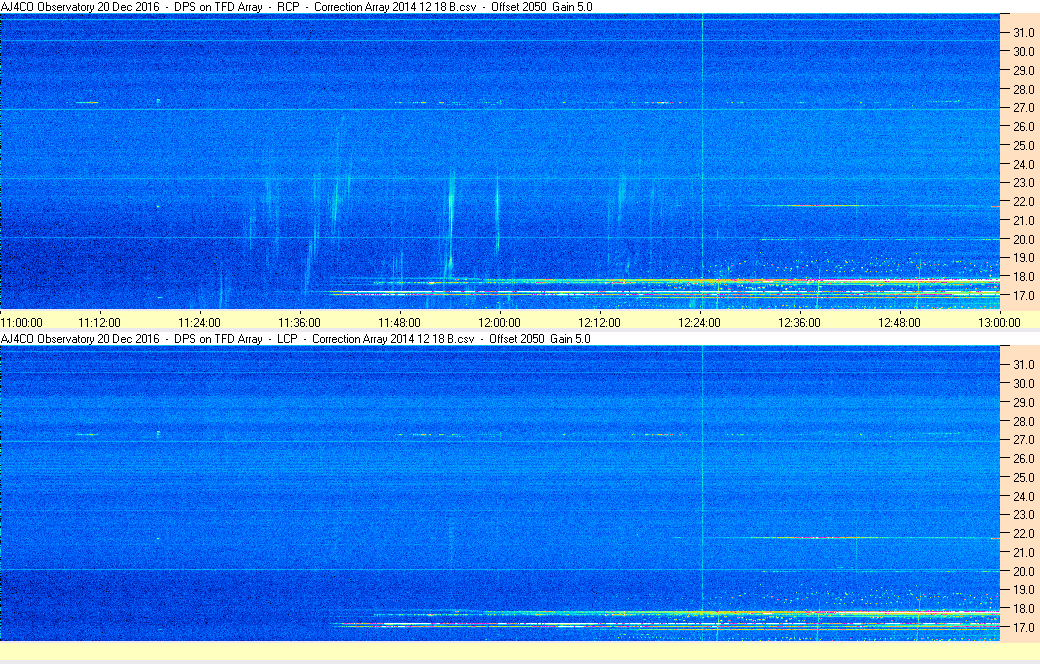Click the 11:48:00 time axis label
This screenshot has height=664, width=1040.
click(399, 322)
